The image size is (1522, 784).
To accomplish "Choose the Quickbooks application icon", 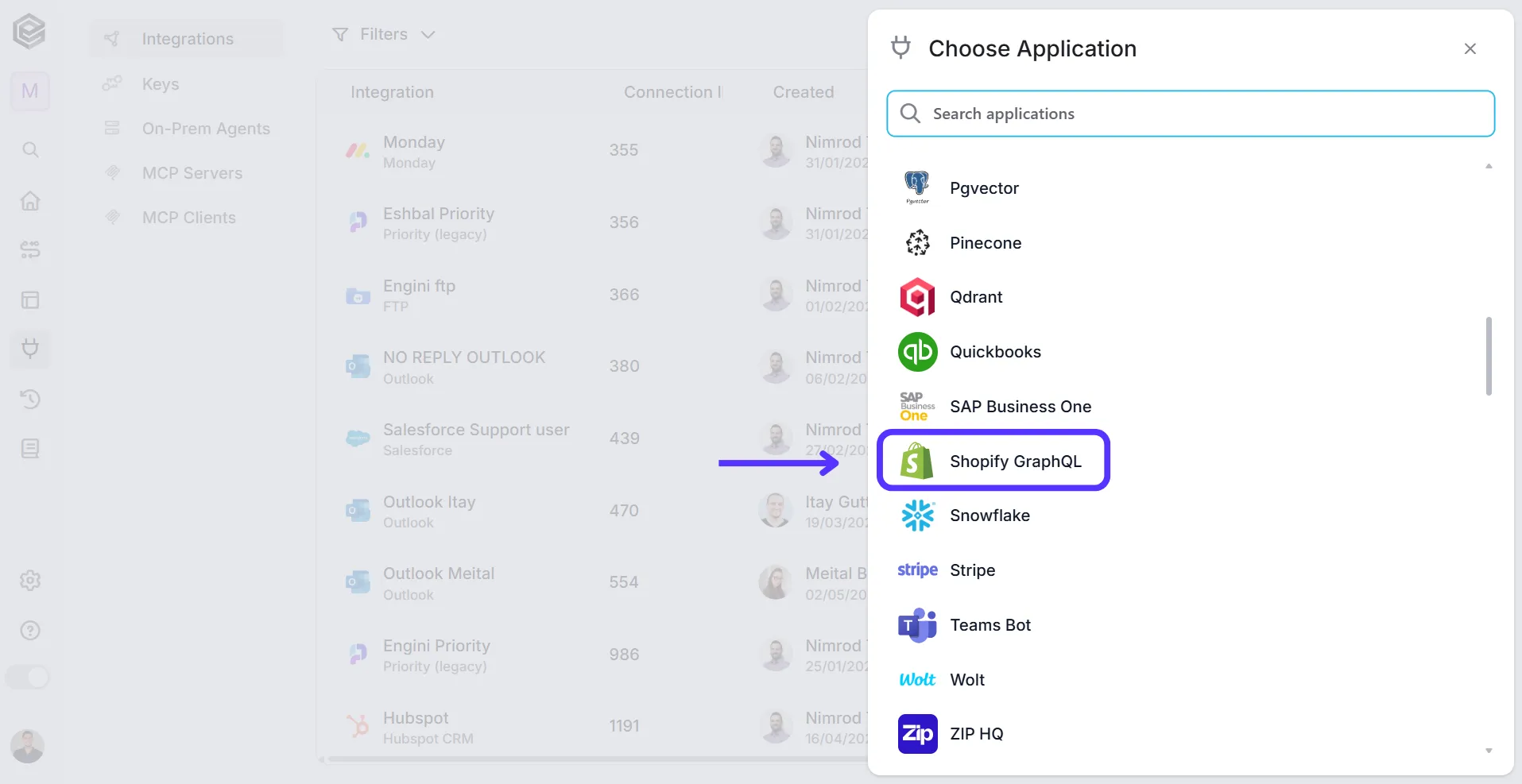I will [917, 352].
